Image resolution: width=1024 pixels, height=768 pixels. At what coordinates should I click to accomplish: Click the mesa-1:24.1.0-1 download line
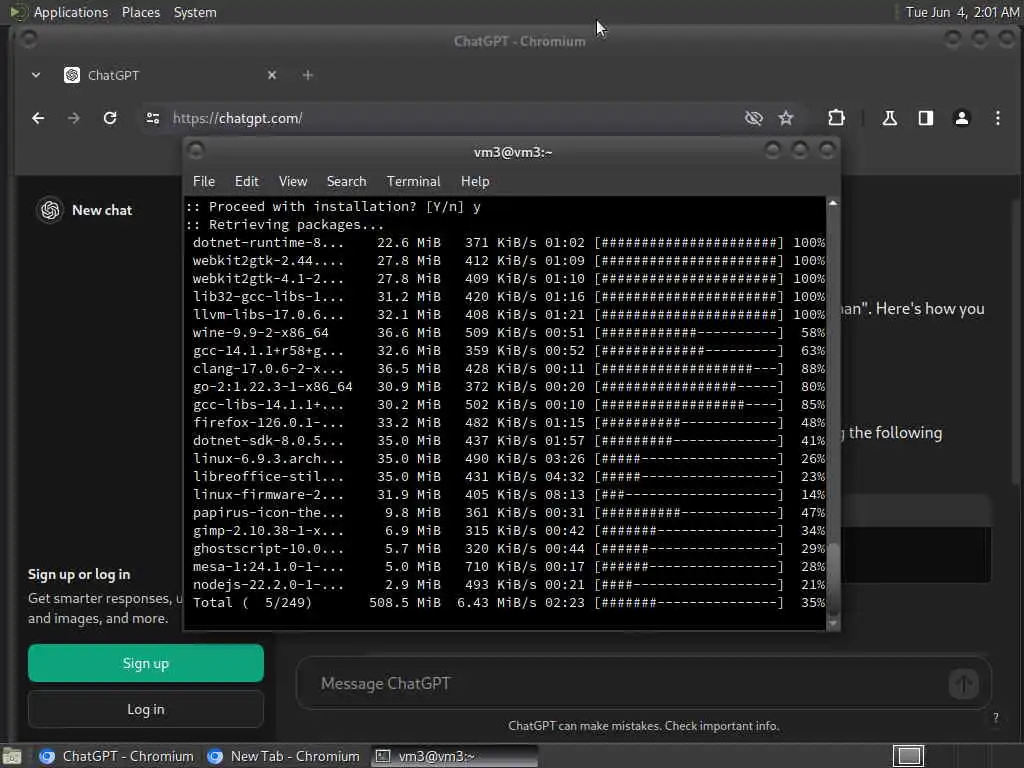[x=508, y=567]
